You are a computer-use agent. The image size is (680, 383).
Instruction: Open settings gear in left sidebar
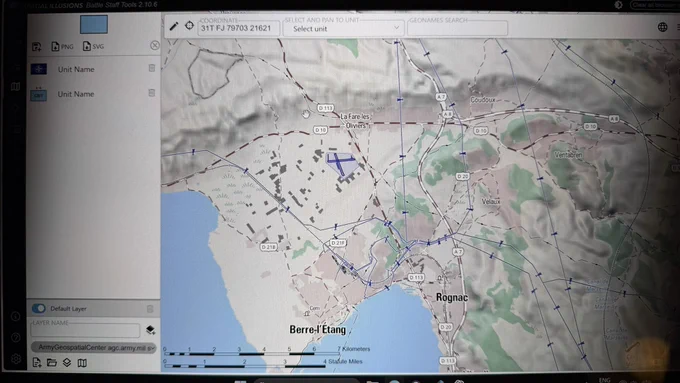(16, 359)
